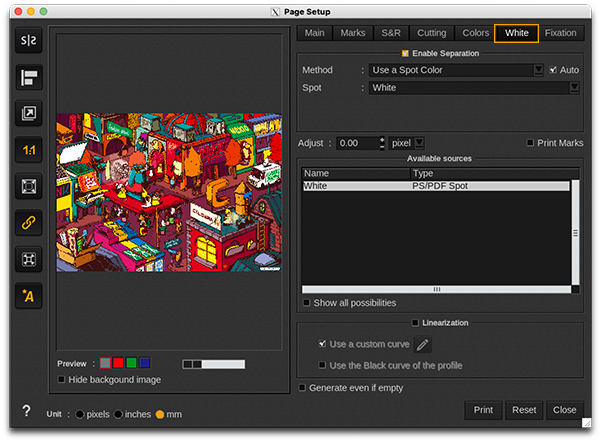Viewport: 600px width, 440px height.
Task: Click the left-align bars icon in the sidebar
Action: click(x=28, y=78)
